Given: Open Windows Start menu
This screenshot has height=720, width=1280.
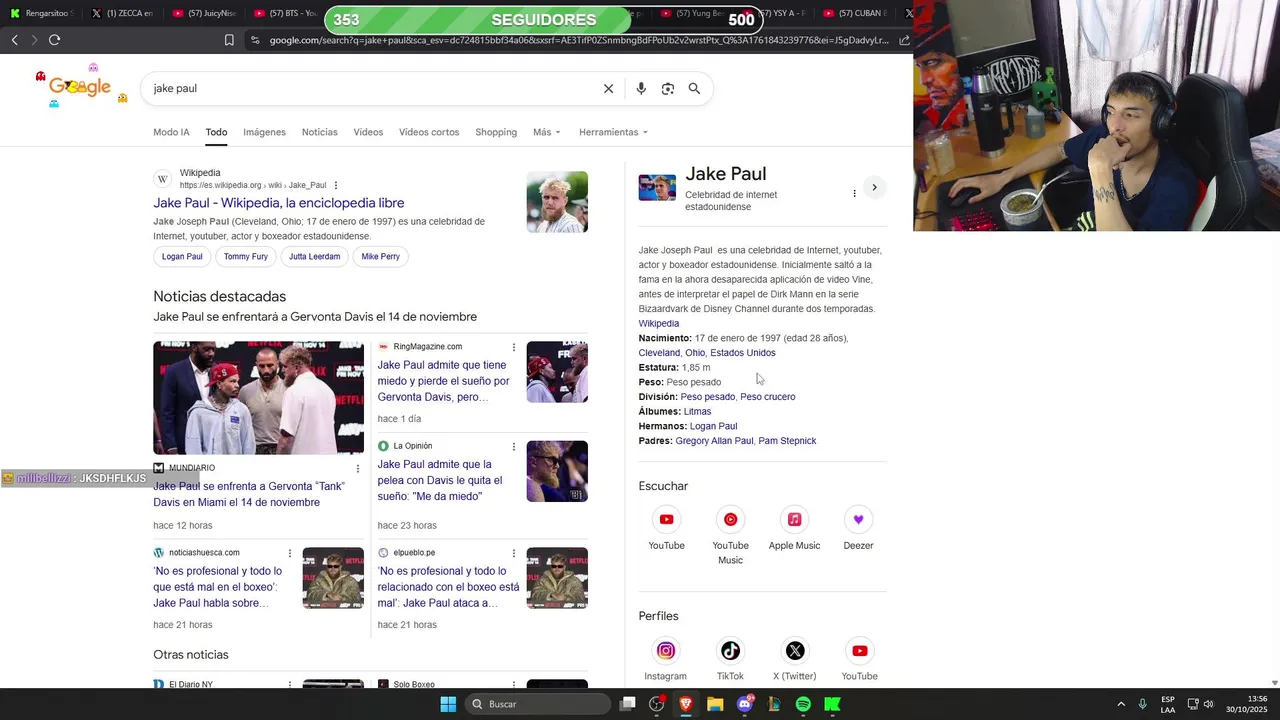Looking at the screenshot, I should 448,704.
